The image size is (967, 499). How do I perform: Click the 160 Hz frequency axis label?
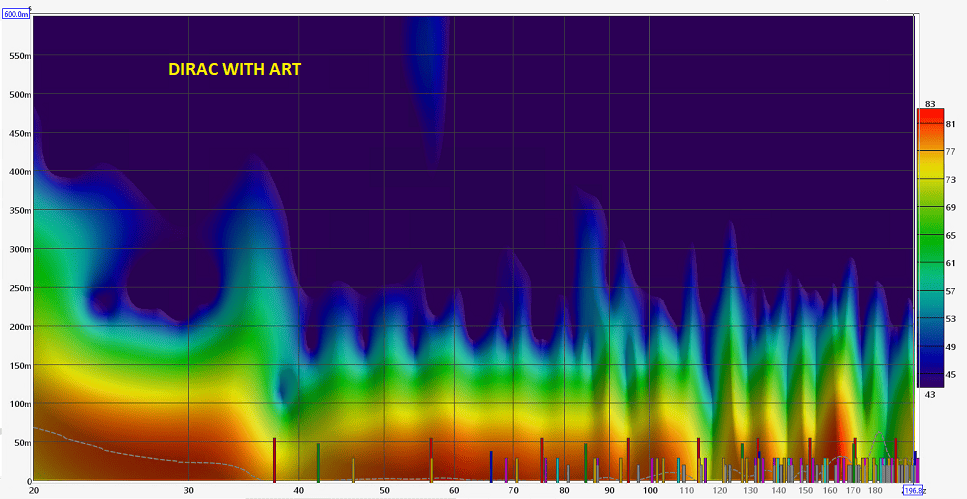[830, 490]
